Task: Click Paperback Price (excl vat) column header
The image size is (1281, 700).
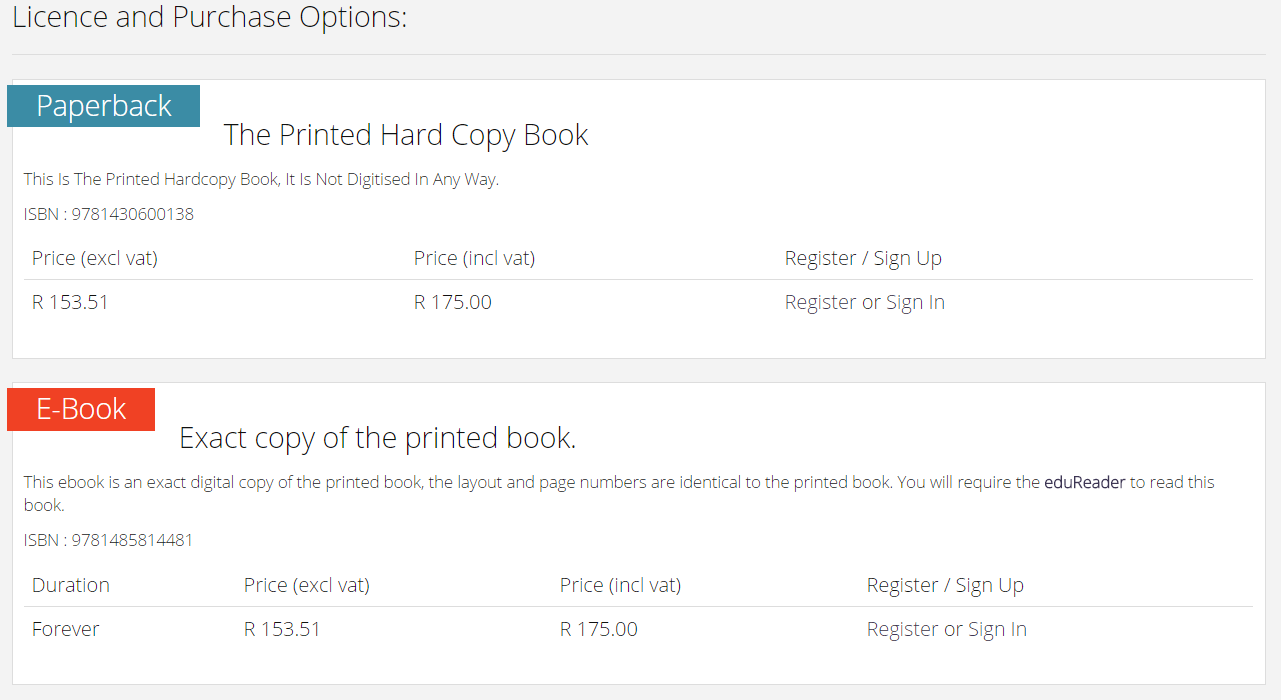Action: 95,258
